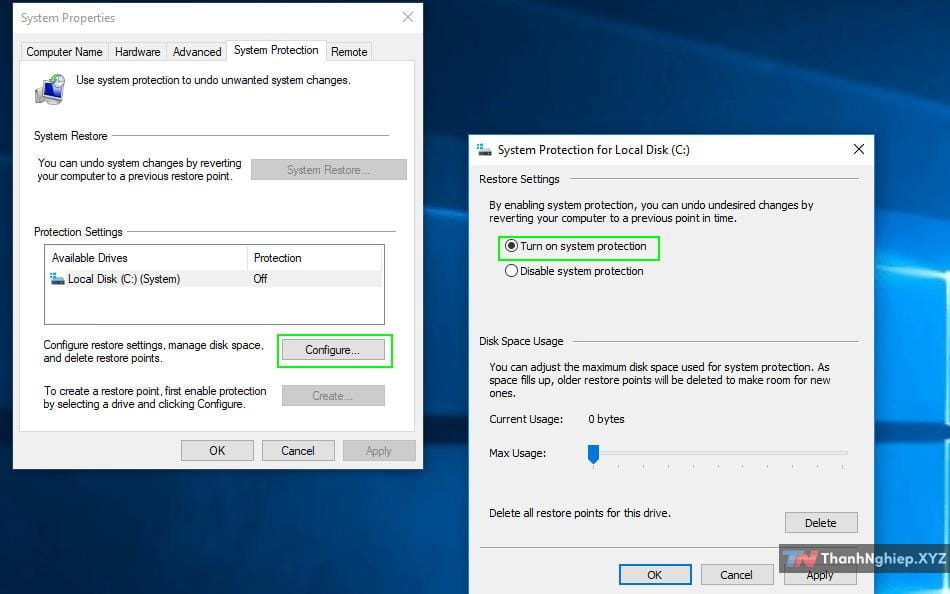Open the Advanced tab
Viewport: 950px width, 594px height.
[x=197, y=52]
